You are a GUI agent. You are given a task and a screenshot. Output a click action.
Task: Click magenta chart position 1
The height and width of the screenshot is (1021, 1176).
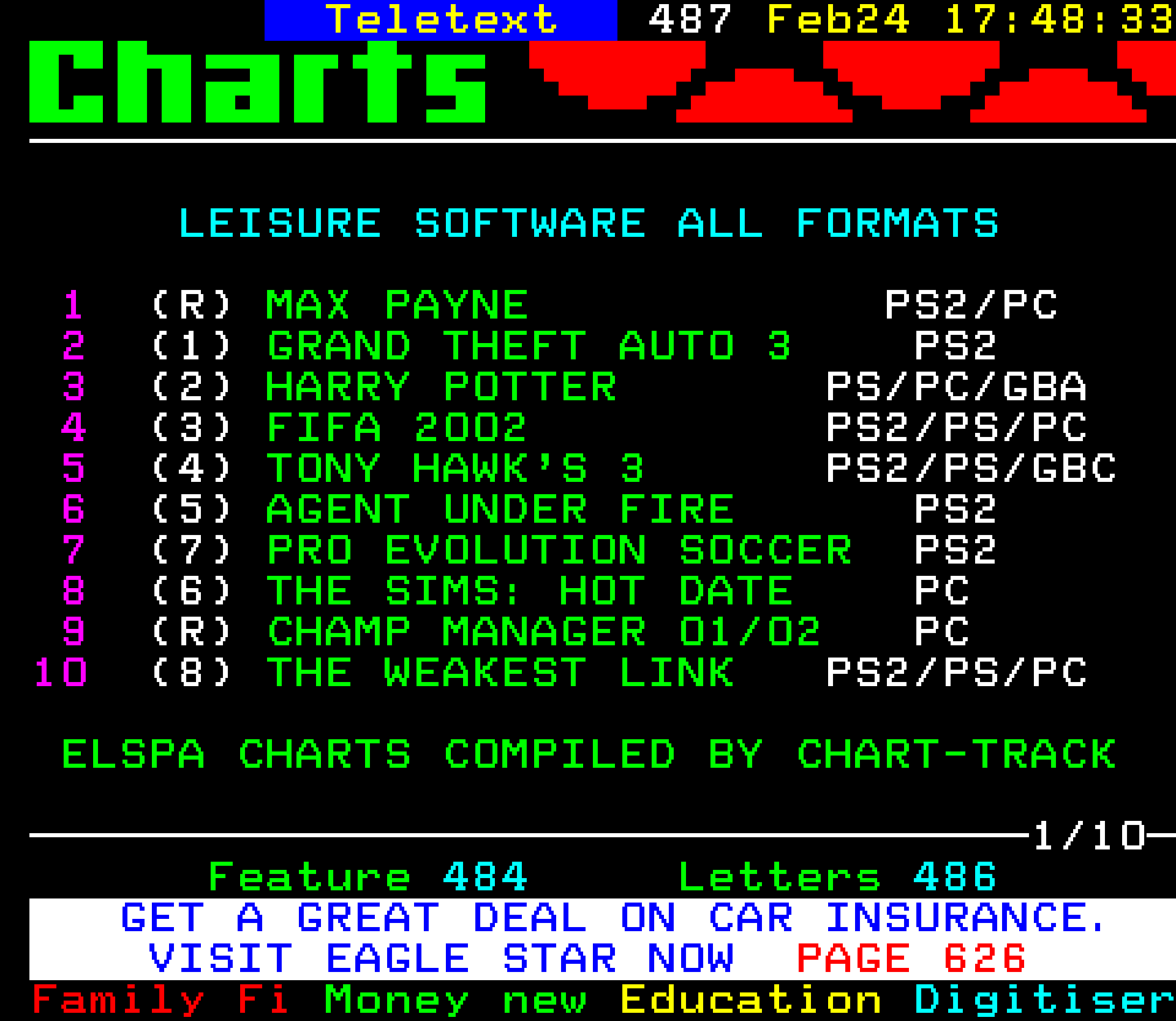click(x=73, y=305)
